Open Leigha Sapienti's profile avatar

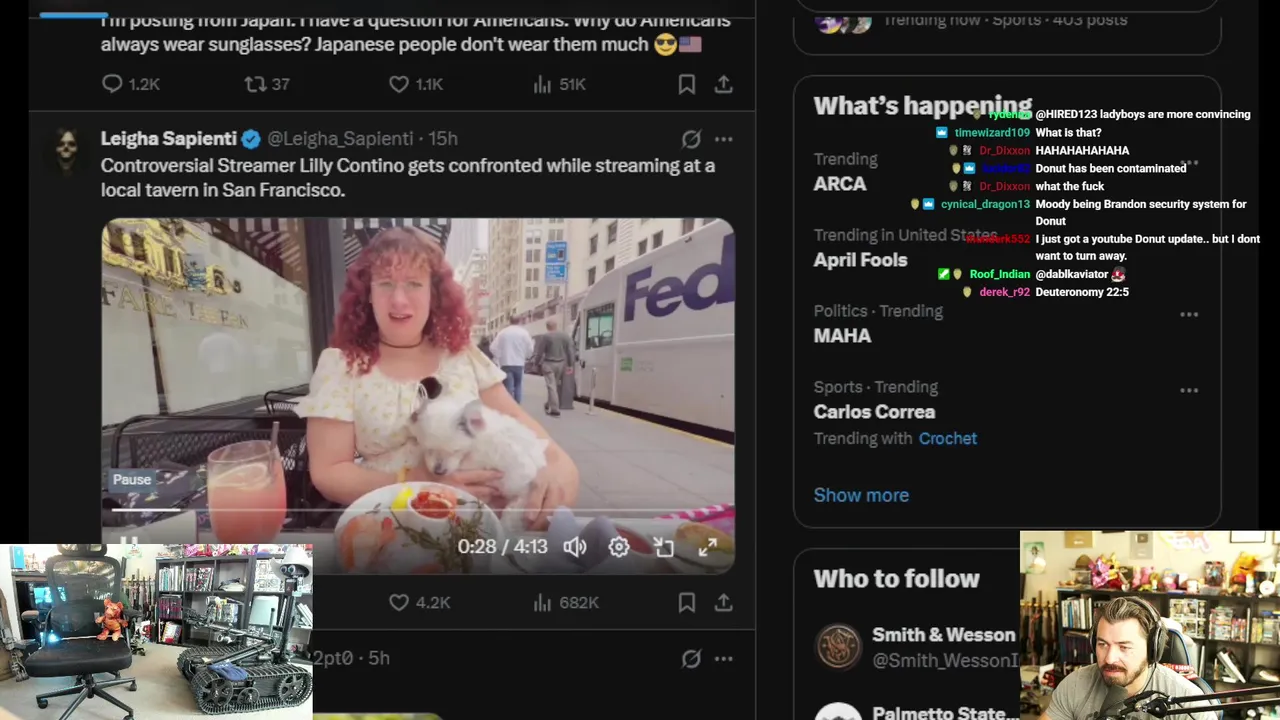coord(67,148)
